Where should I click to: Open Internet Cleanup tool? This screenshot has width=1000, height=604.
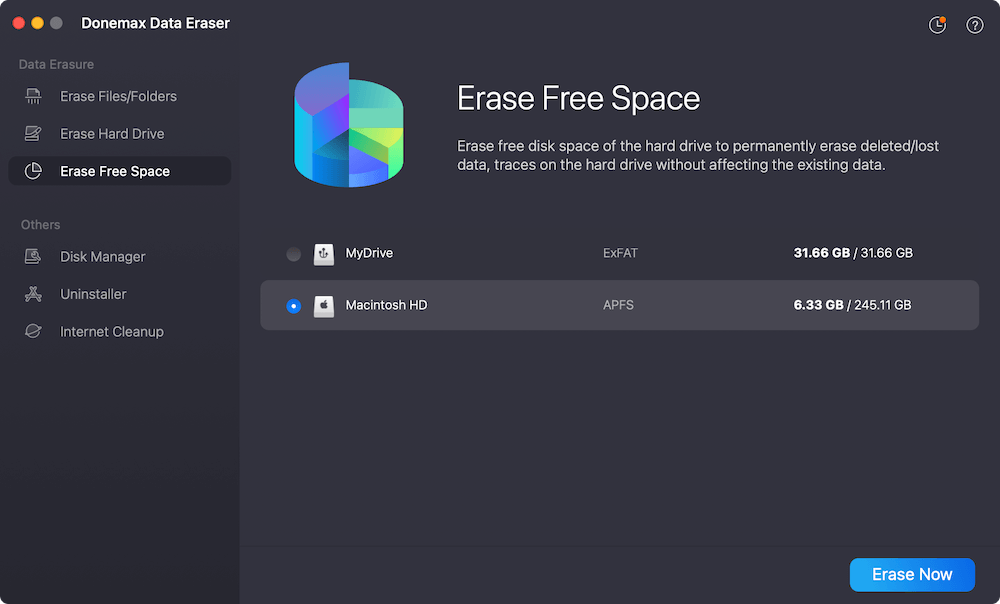[111, 332]
